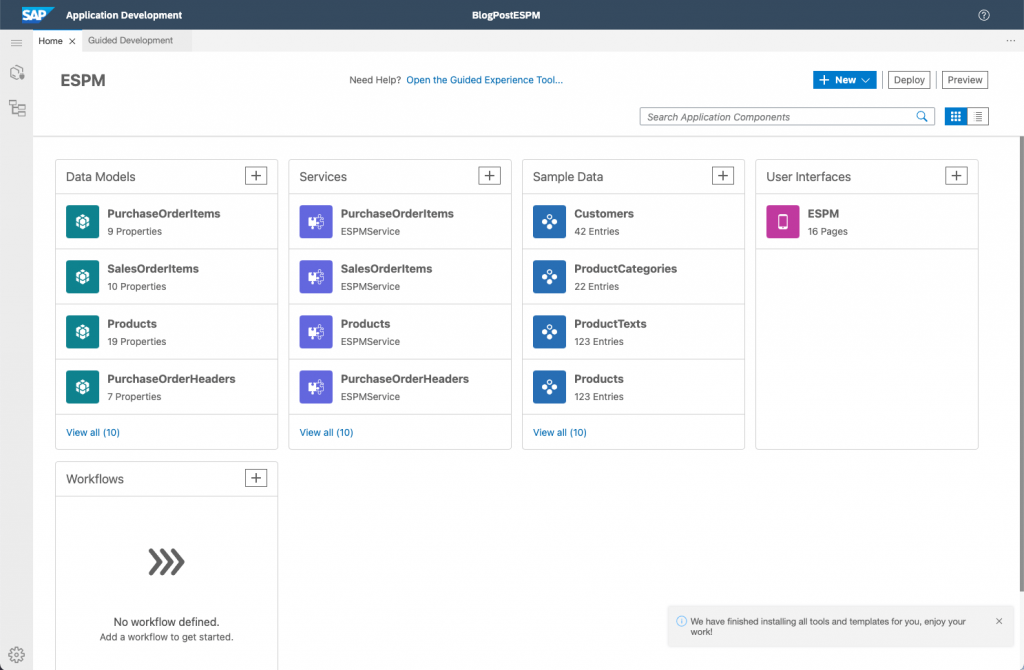
Task: View all 10 Services
Action: coord(326,432)
